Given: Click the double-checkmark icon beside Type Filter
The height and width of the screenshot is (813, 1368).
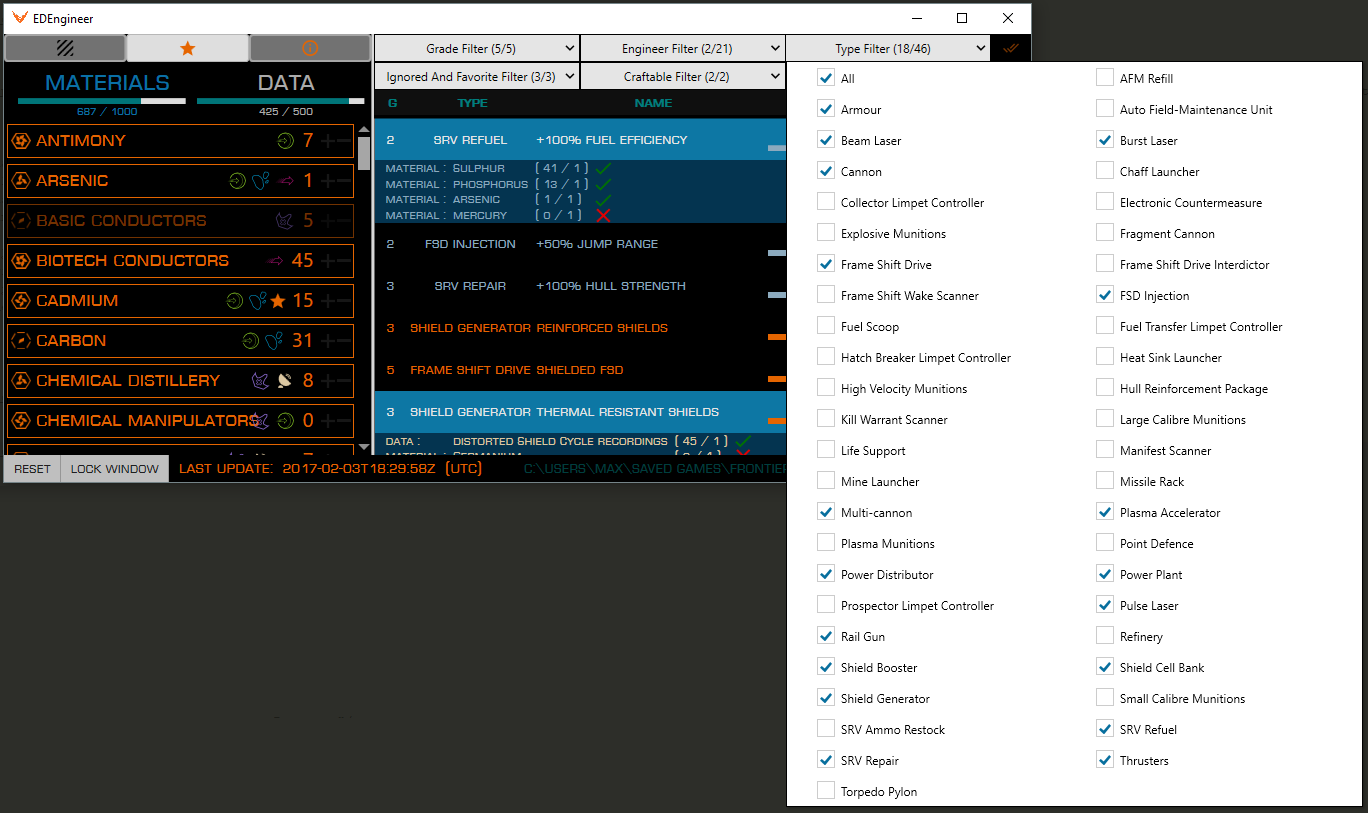Looking at the screenshot, I should click(x=1010, y=48).
